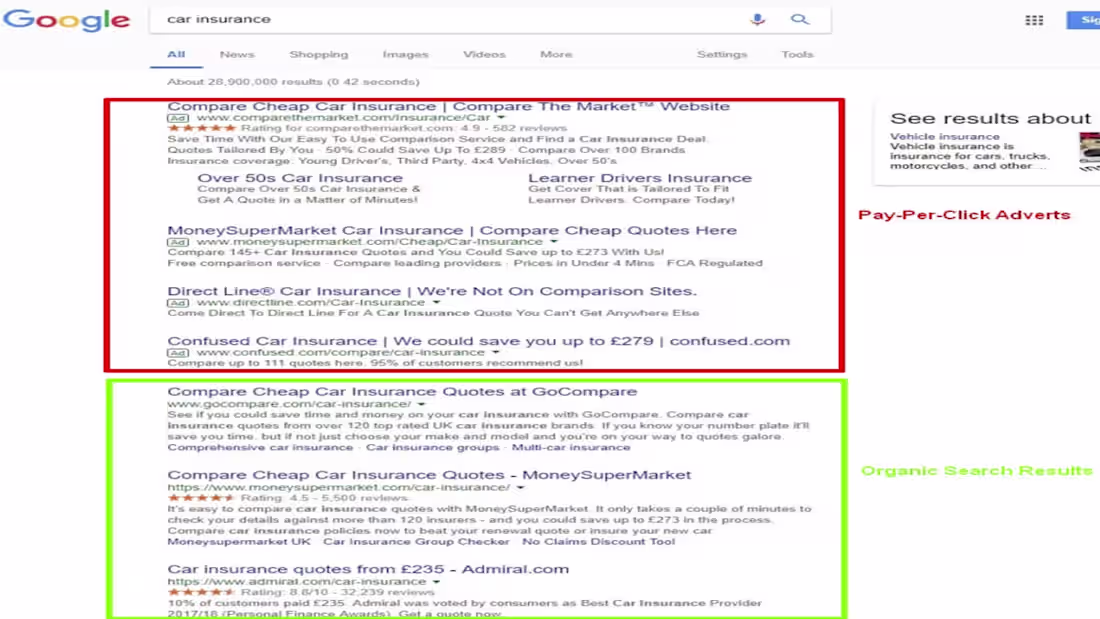This screenshot has width=1100, height=619.
Task: Open Moneysupermarket UK sublink
Action: pos(239,542)
